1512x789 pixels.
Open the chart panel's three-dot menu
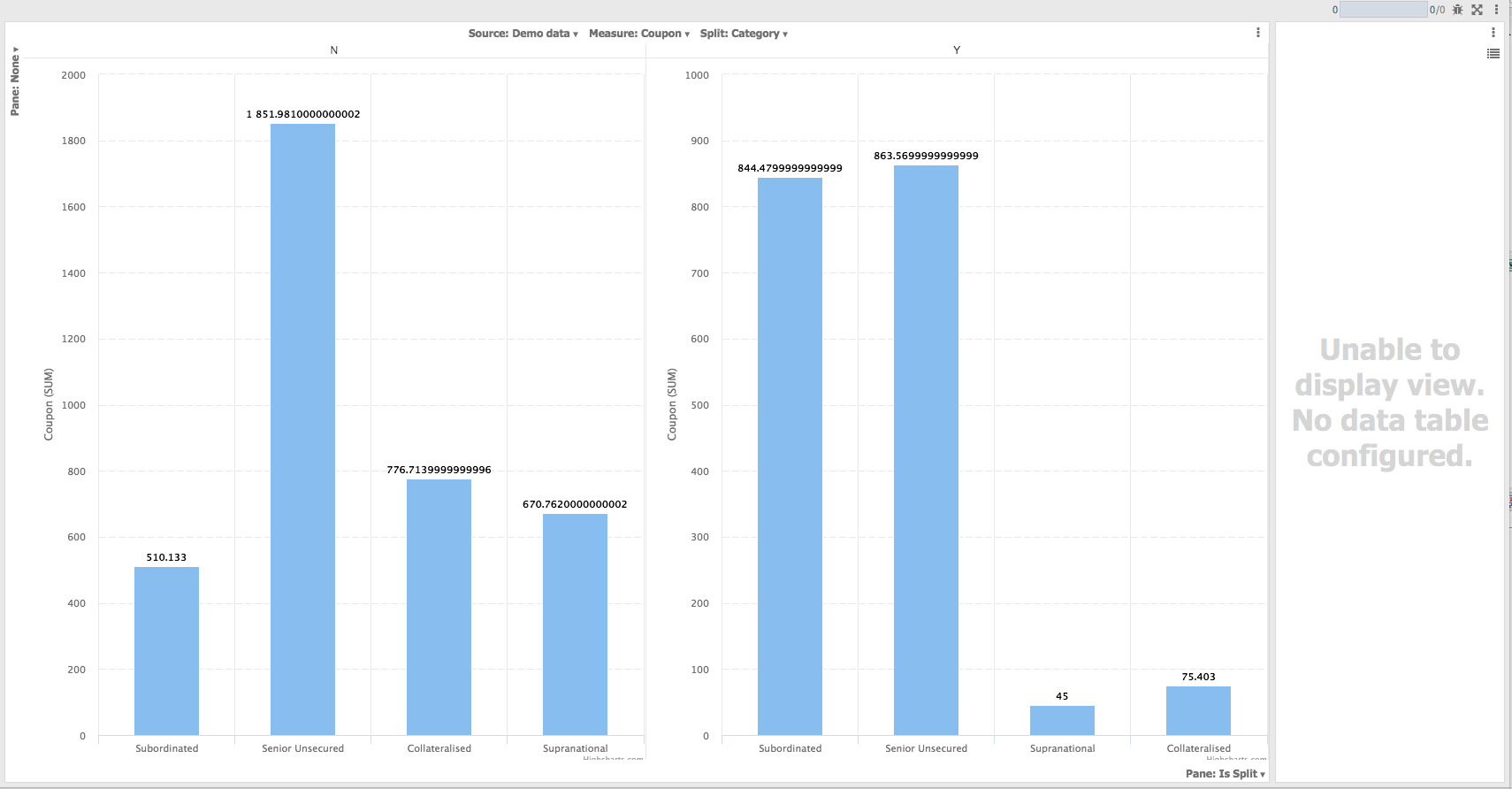coord(1257,33)
